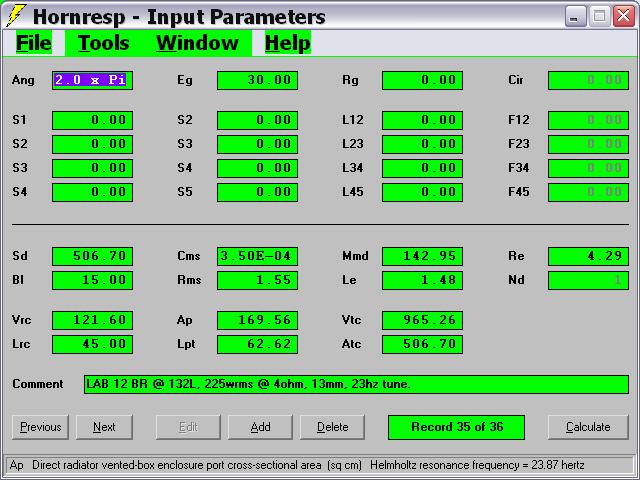The image size is (640, 480).
Task: Select the Le field showing 1.48
Action: click(x=422, y=280)
